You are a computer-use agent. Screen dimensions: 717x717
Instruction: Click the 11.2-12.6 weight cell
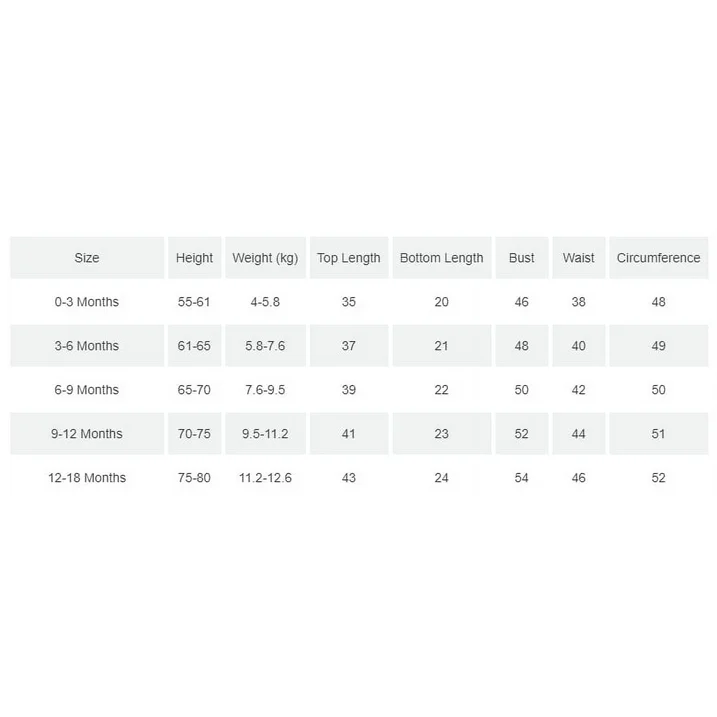265,478
